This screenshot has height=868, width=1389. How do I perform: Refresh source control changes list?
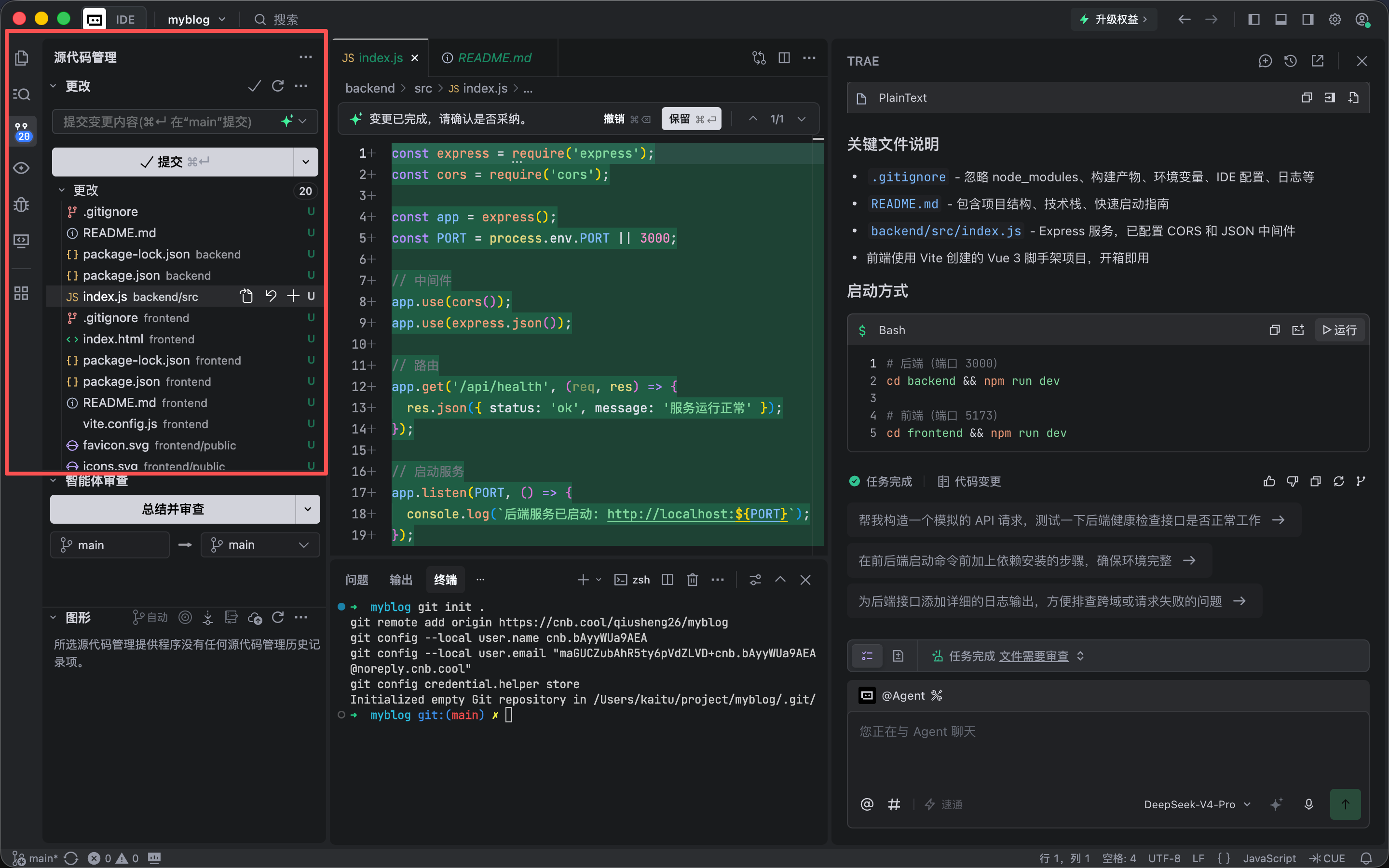(278, 86)
